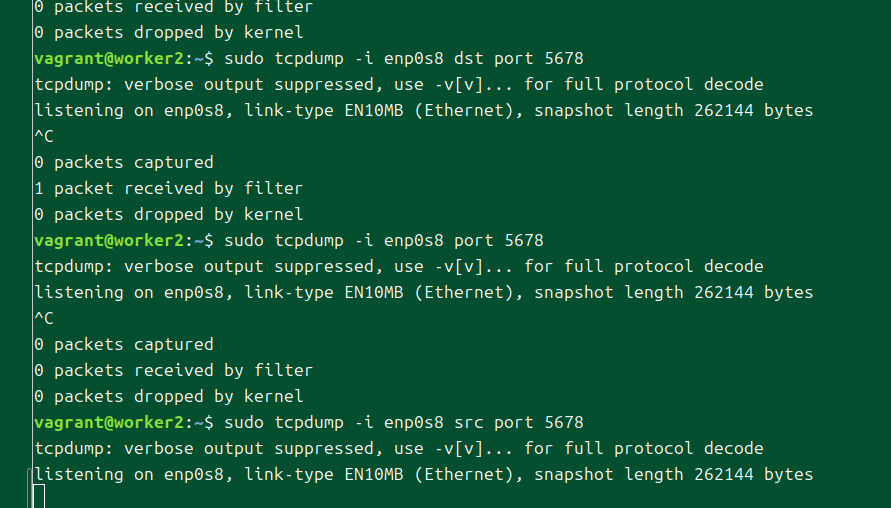The image size is (891, 508).
Task: Click the "listening on enp0s8" line above the cursor
Action: pos(138,474)
